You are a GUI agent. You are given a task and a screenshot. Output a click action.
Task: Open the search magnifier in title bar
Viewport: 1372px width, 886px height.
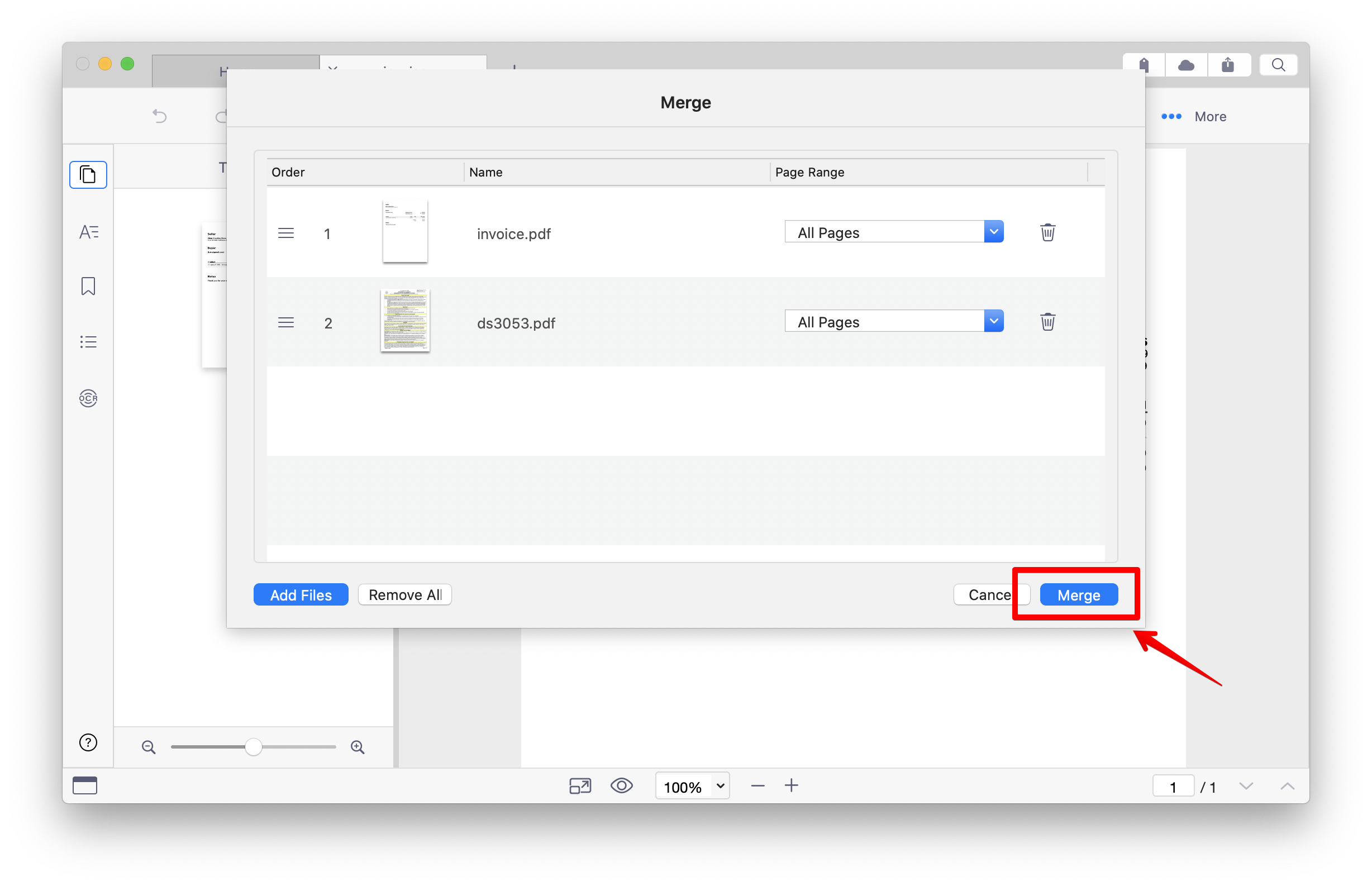[x=1278, y=65]
